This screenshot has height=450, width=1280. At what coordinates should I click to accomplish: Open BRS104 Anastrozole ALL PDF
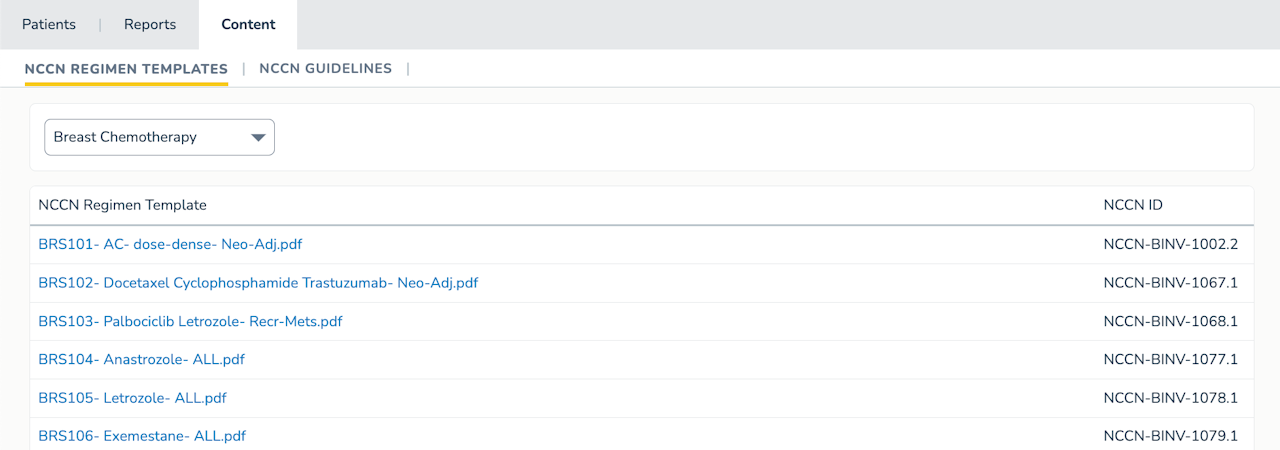coord(141,360)
